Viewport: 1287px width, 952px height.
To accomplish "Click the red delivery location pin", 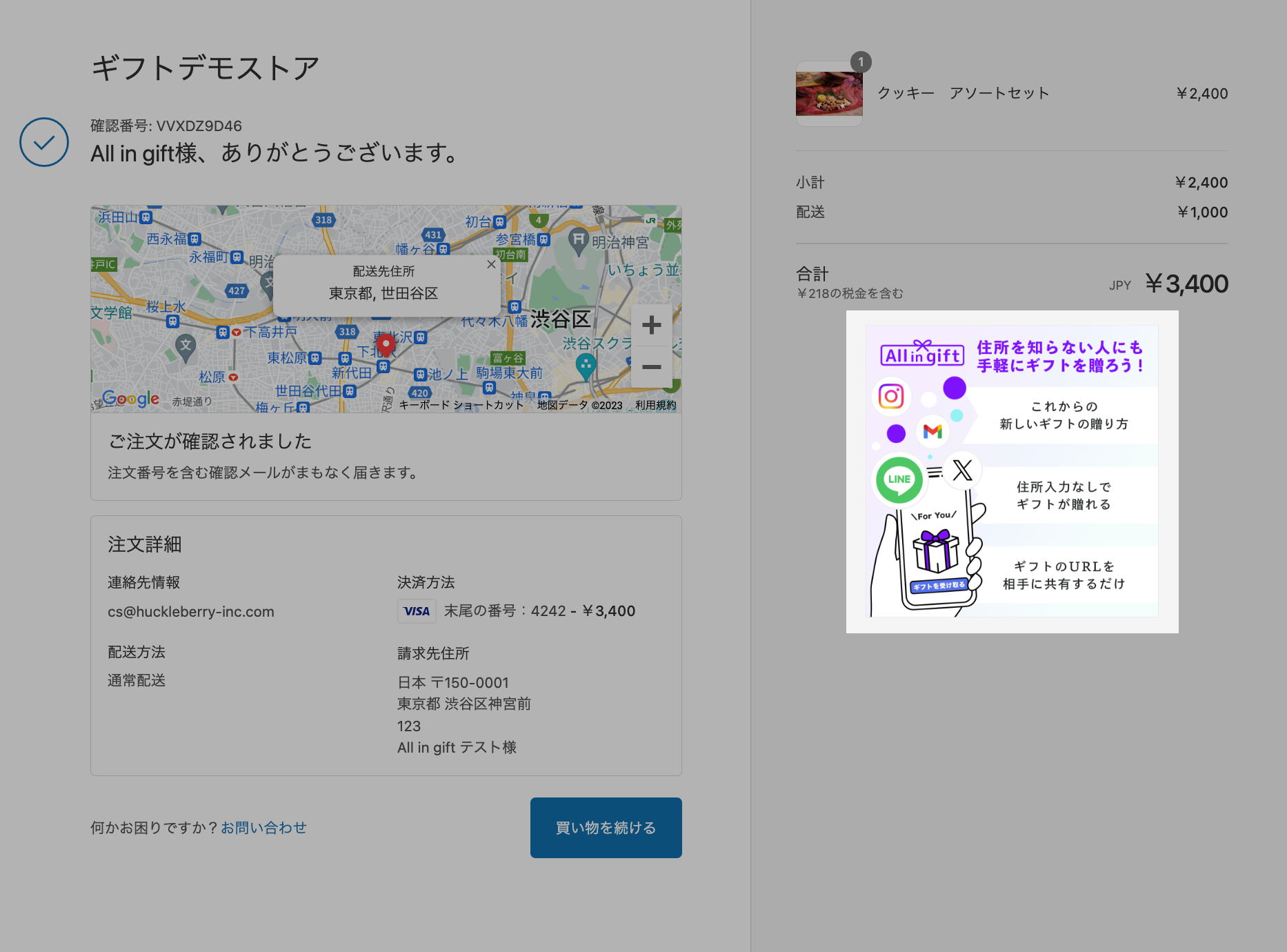I will [386, 344].
